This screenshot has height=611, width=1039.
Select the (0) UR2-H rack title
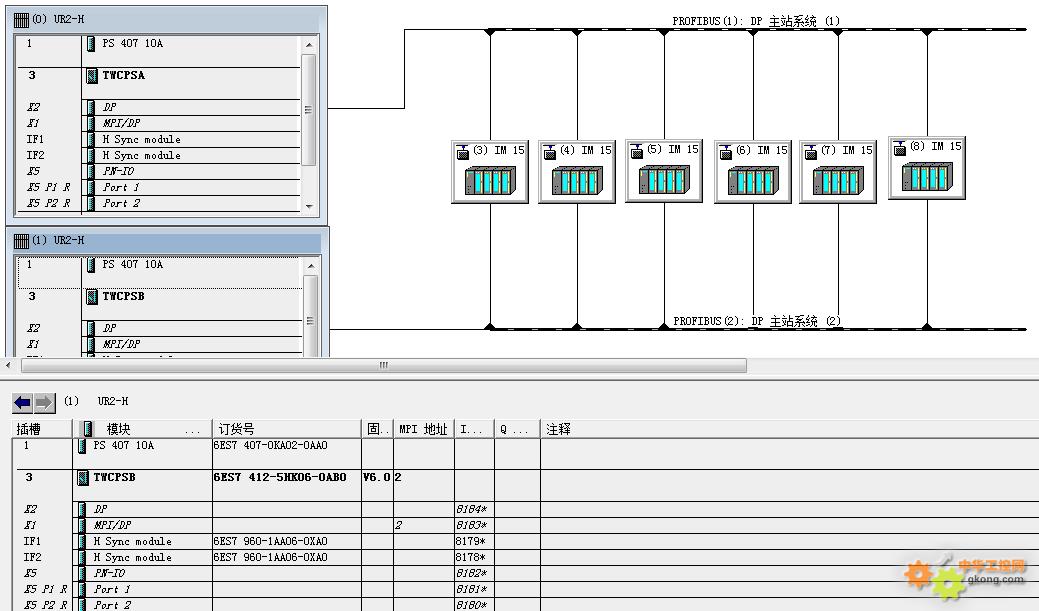point(58,20)
